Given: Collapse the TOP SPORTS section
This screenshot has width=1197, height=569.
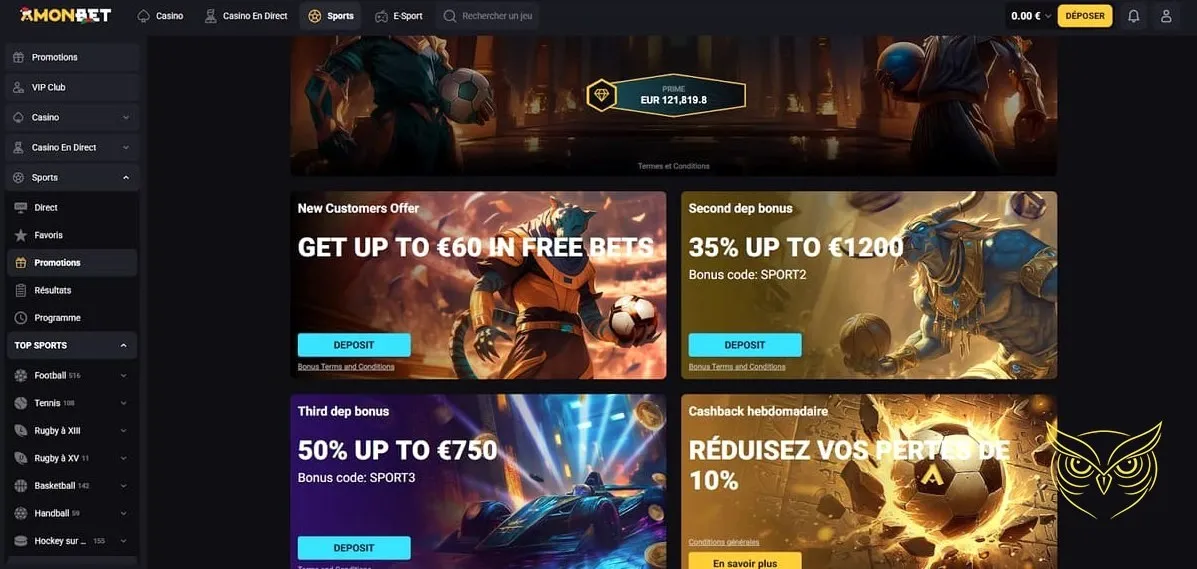Looking at the screenshot, I should point(124,346).
